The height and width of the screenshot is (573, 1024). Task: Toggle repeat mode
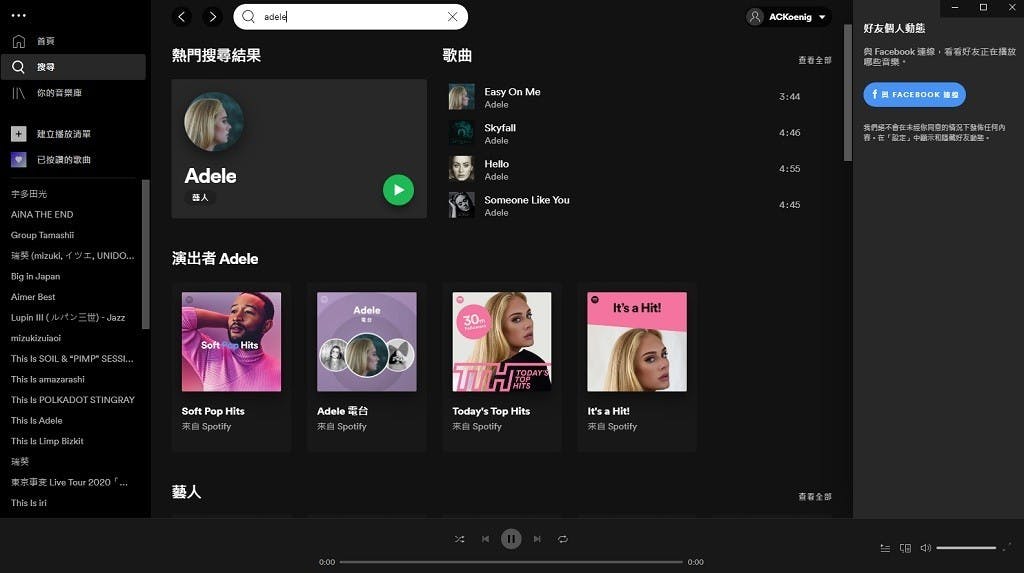(562, 539)
